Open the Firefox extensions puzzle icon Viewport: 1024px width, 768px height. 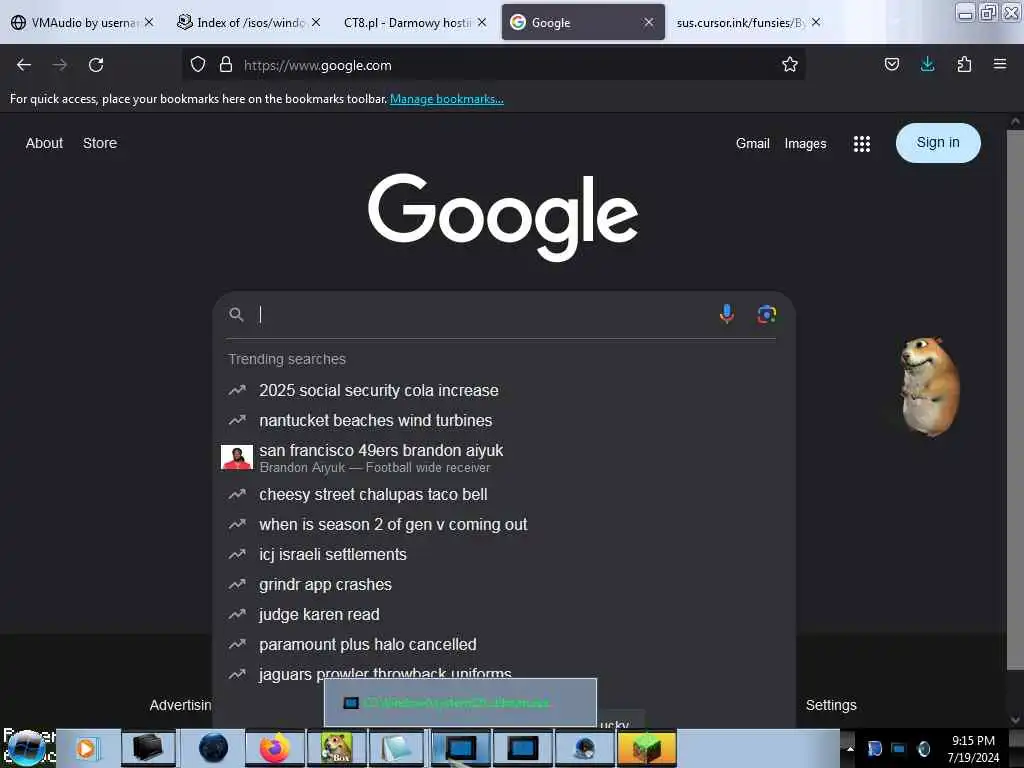[x=964, y=65]
